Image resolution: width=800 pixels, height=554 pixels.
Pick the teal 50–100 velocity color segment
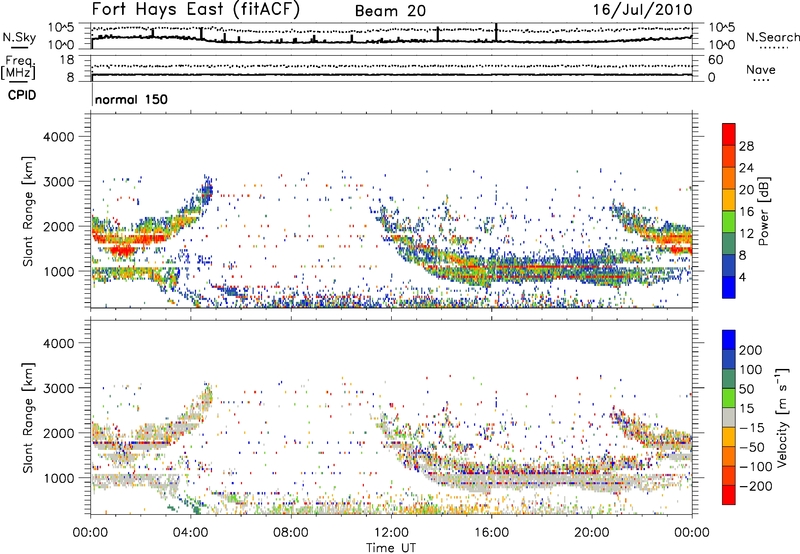pos(729,379)
